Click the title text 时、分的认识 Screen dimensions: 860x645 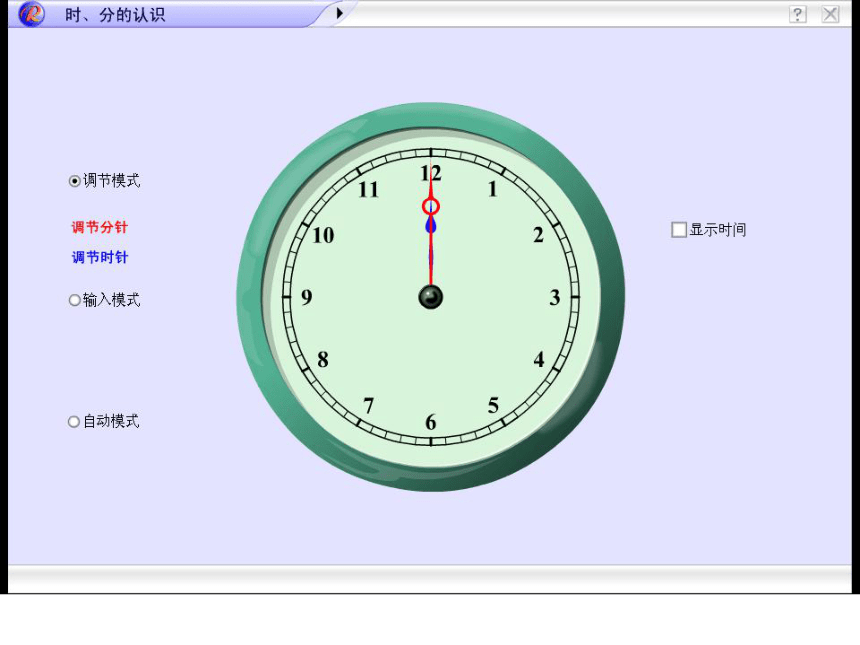[x=115, y=15]
